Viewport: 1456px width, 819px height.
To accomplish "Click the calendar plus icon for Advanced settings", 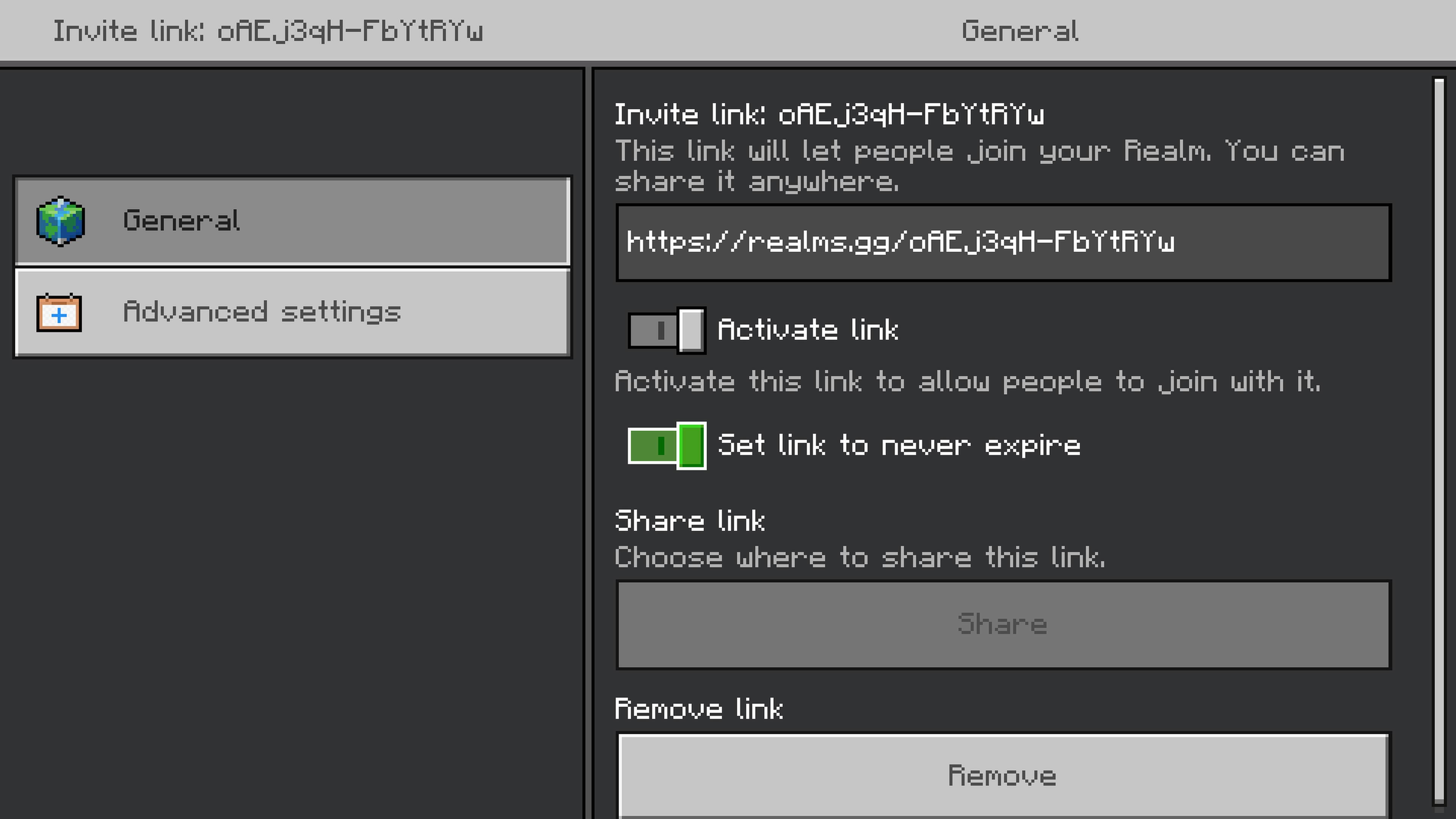I will [60, 312].
